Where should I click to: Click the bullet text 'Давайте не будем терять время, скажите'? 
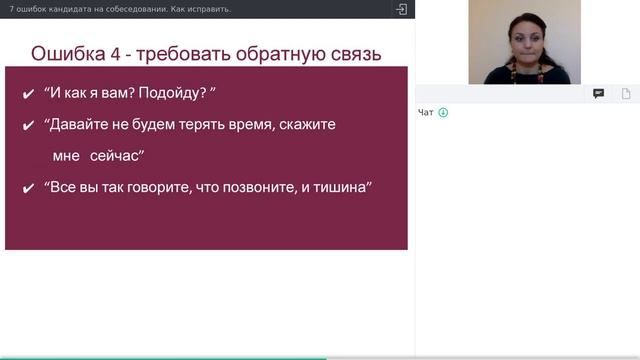pos(190,124)
